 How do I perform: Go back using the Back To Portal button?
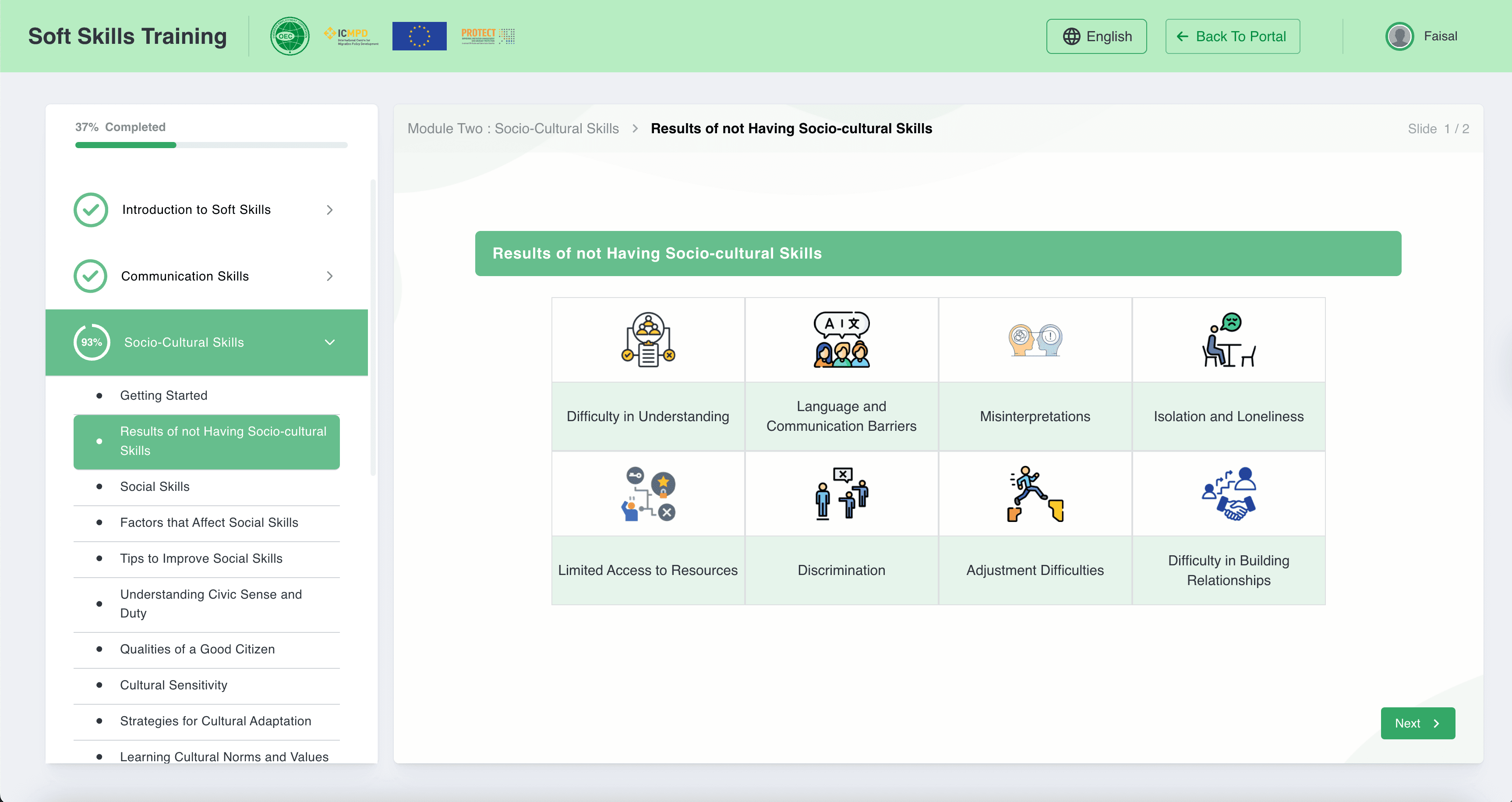tap(1233, 36)
